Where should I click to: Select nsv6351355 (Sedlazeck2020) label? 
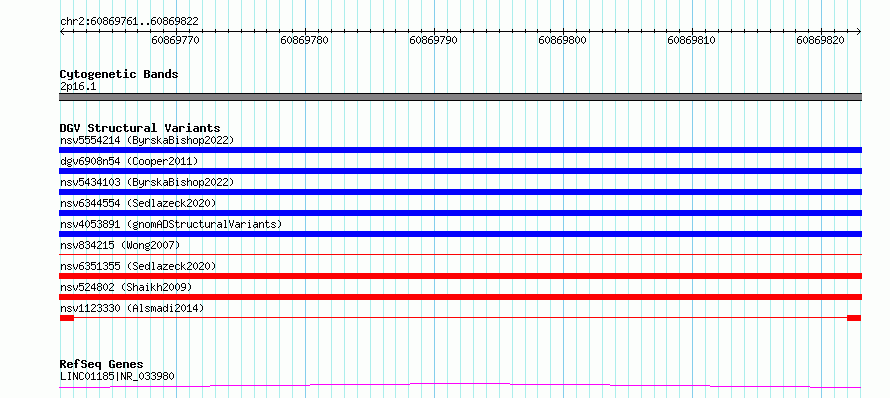coord(138,266)
